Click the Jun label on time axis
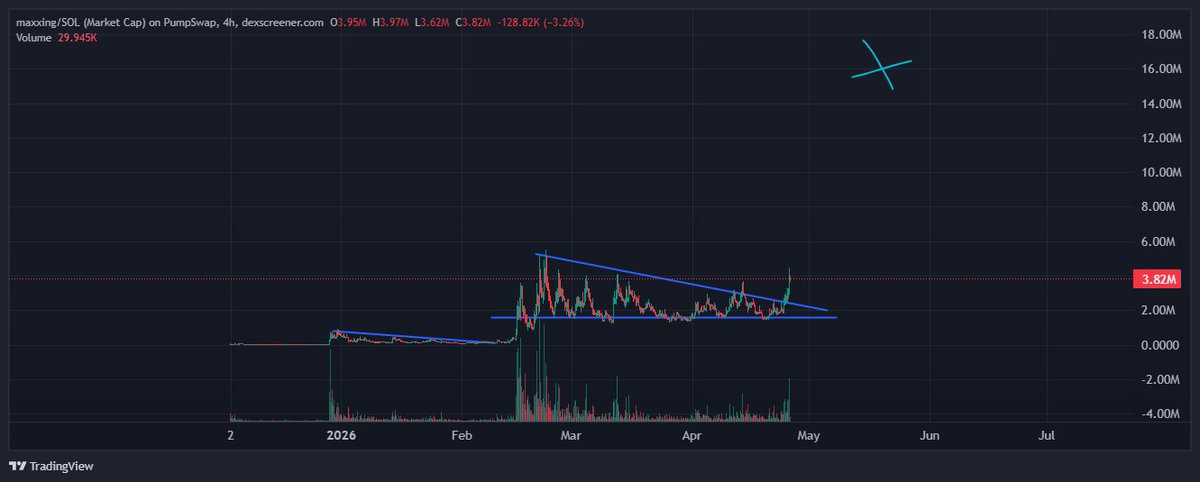 [929, 436]
